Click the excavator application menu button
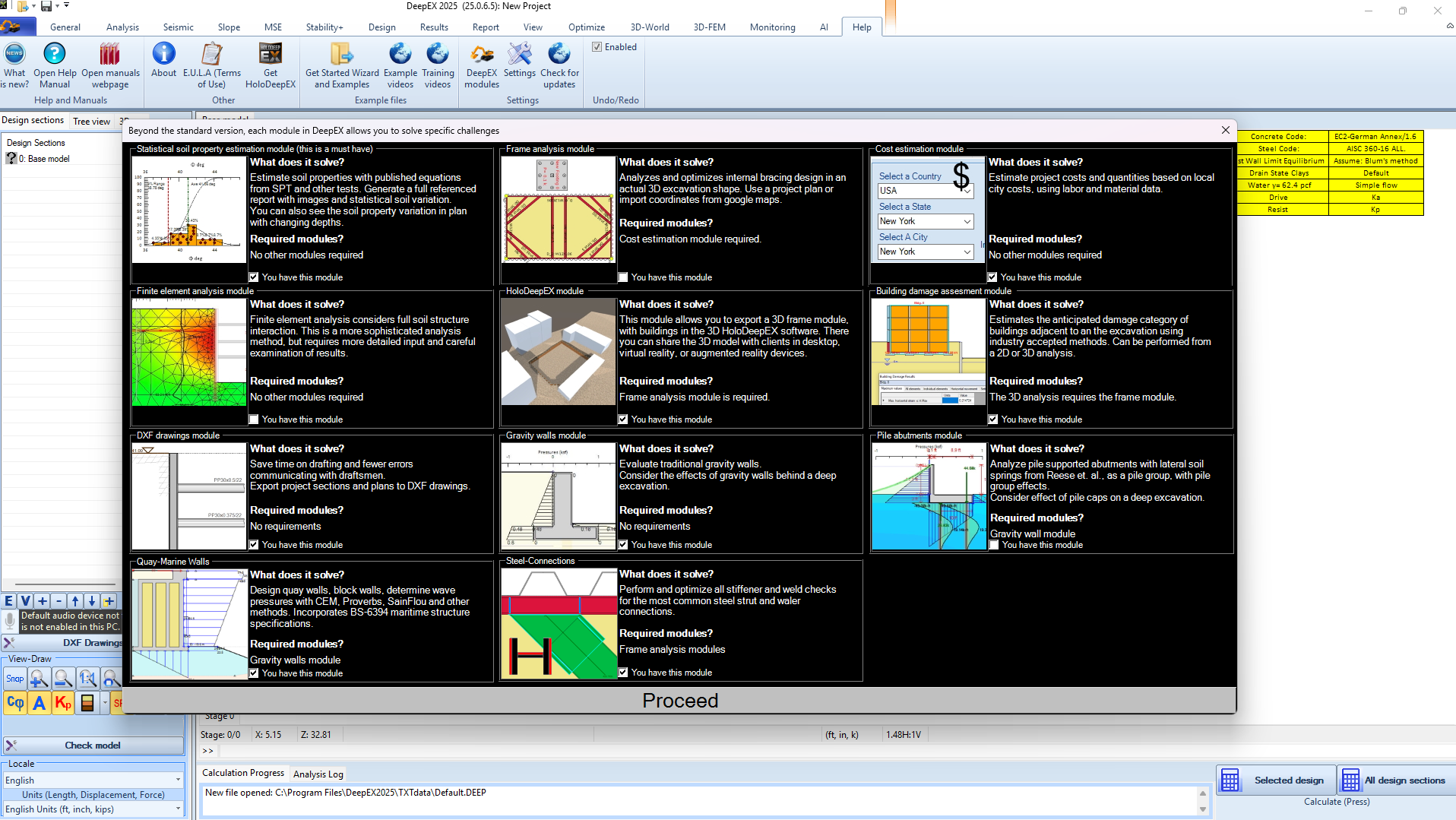The image size is (1456, 820). pos(17,27)
